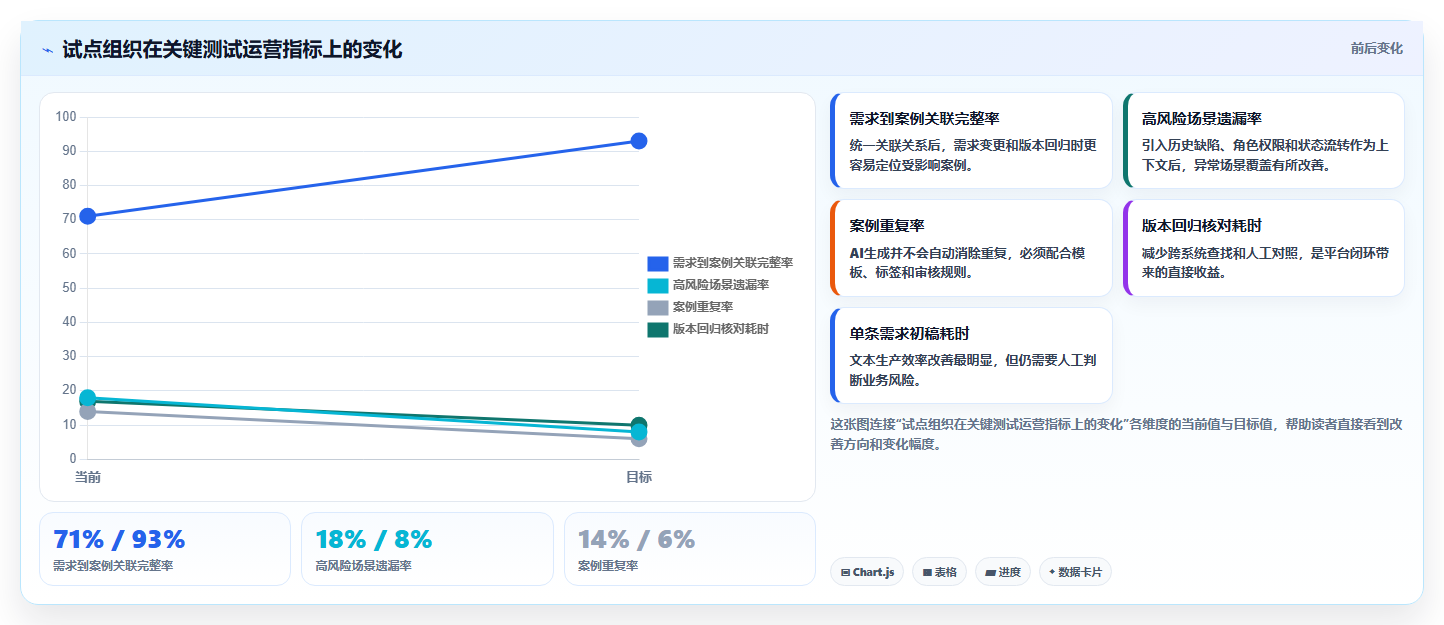Open the 版本回归核对耗时 description card
Viewport: 1444px width, 625px height.
pyautogui.click(x=1264, y=248)
